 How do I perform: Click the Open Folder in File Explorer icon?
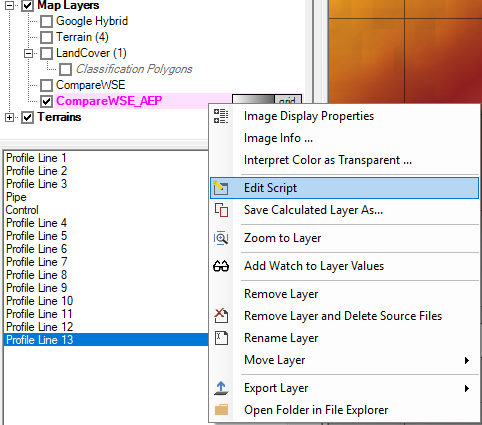[221, 410]
